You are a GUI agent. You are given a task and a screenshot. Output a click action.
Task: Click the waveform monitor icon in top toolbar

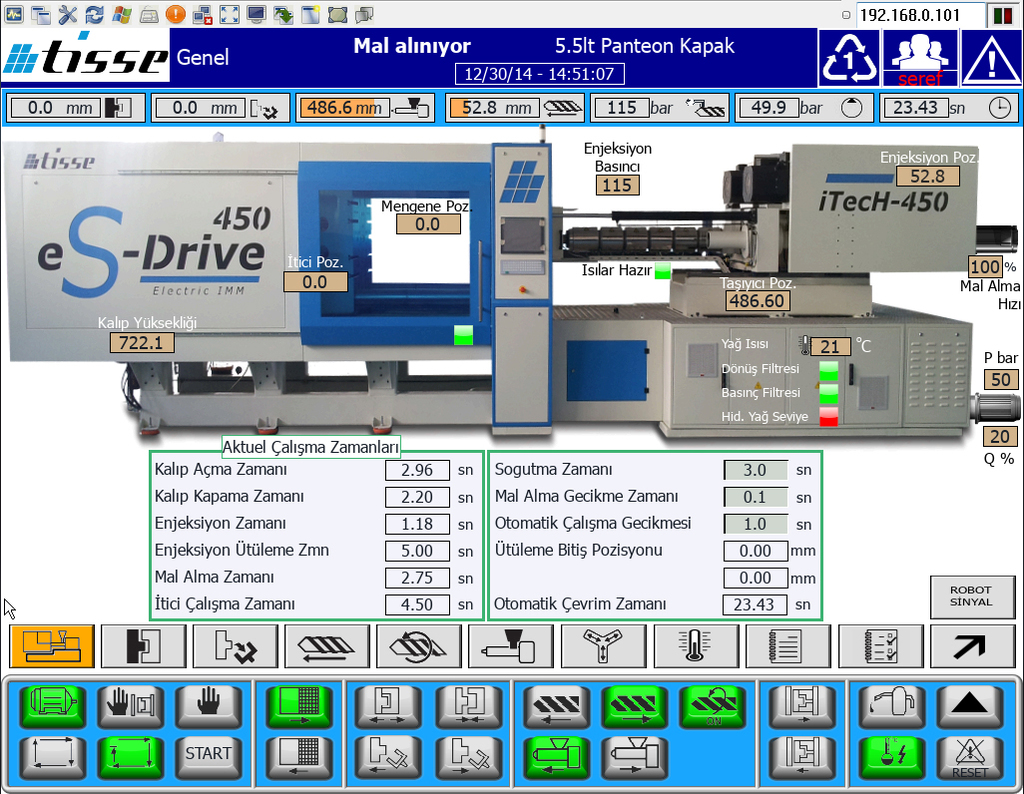[x=13, y=14]
